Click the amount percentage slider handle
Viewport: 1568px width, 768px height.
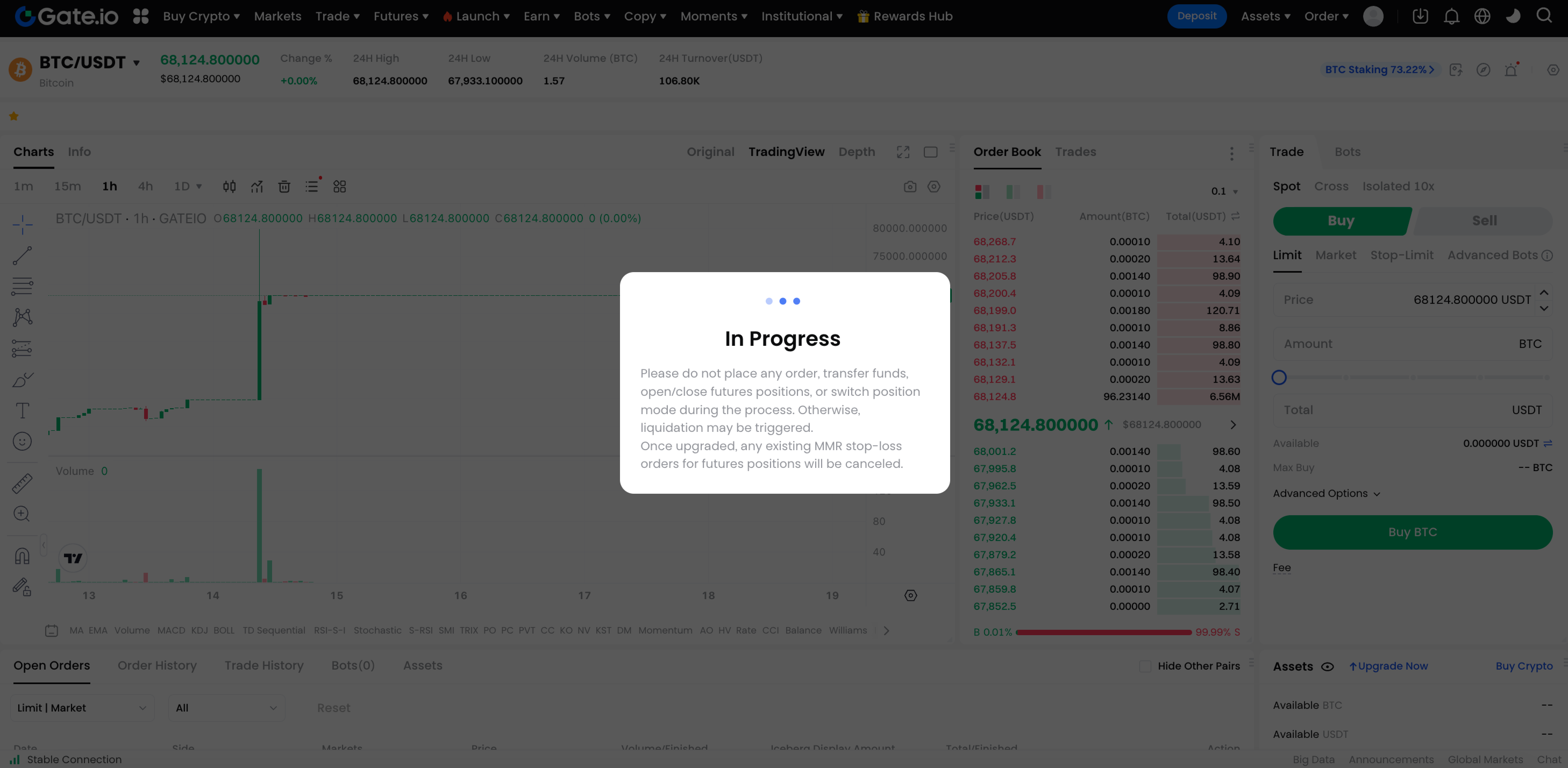point(1279,378)
